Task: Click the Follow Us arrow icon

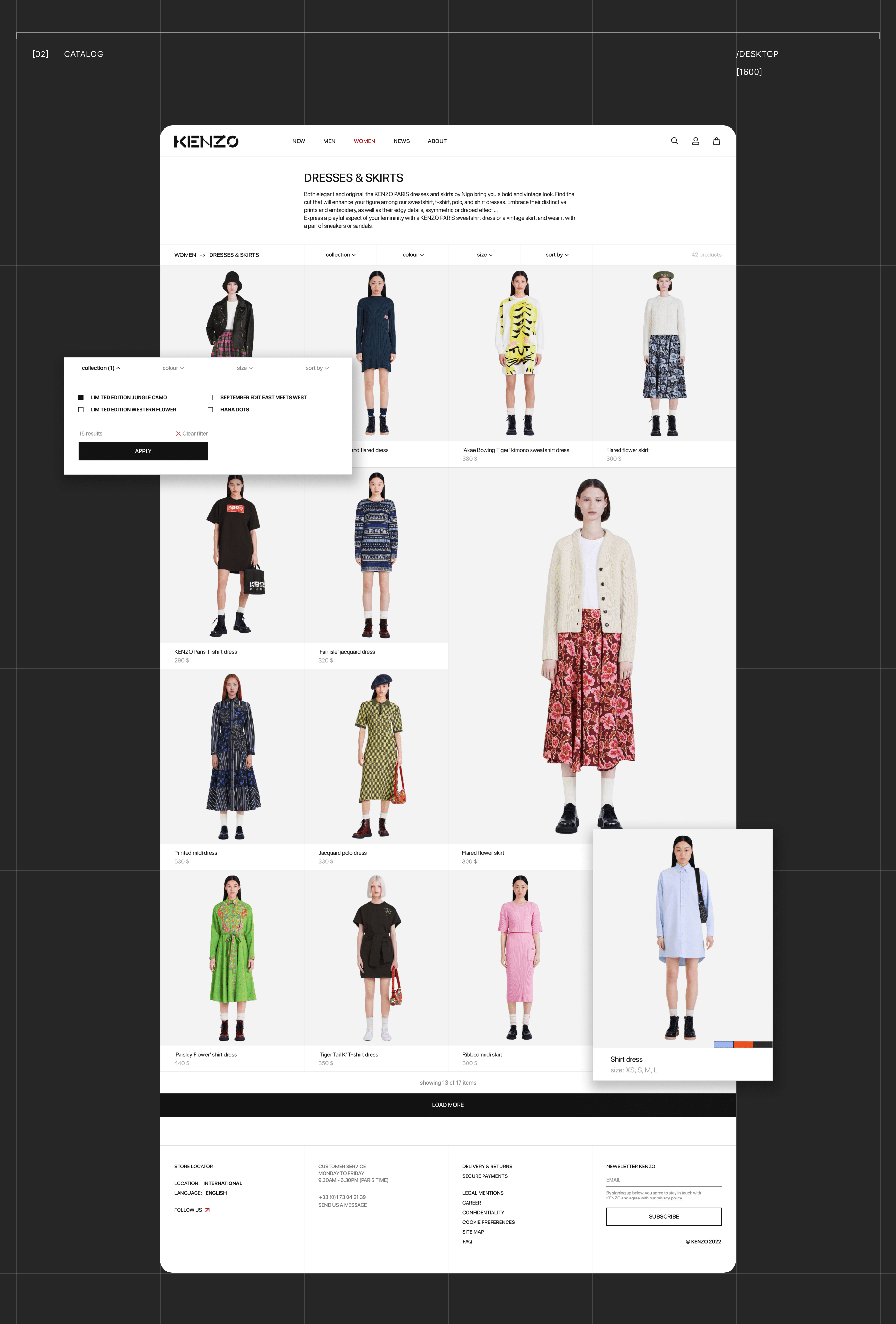Action: pos(207,1210)
